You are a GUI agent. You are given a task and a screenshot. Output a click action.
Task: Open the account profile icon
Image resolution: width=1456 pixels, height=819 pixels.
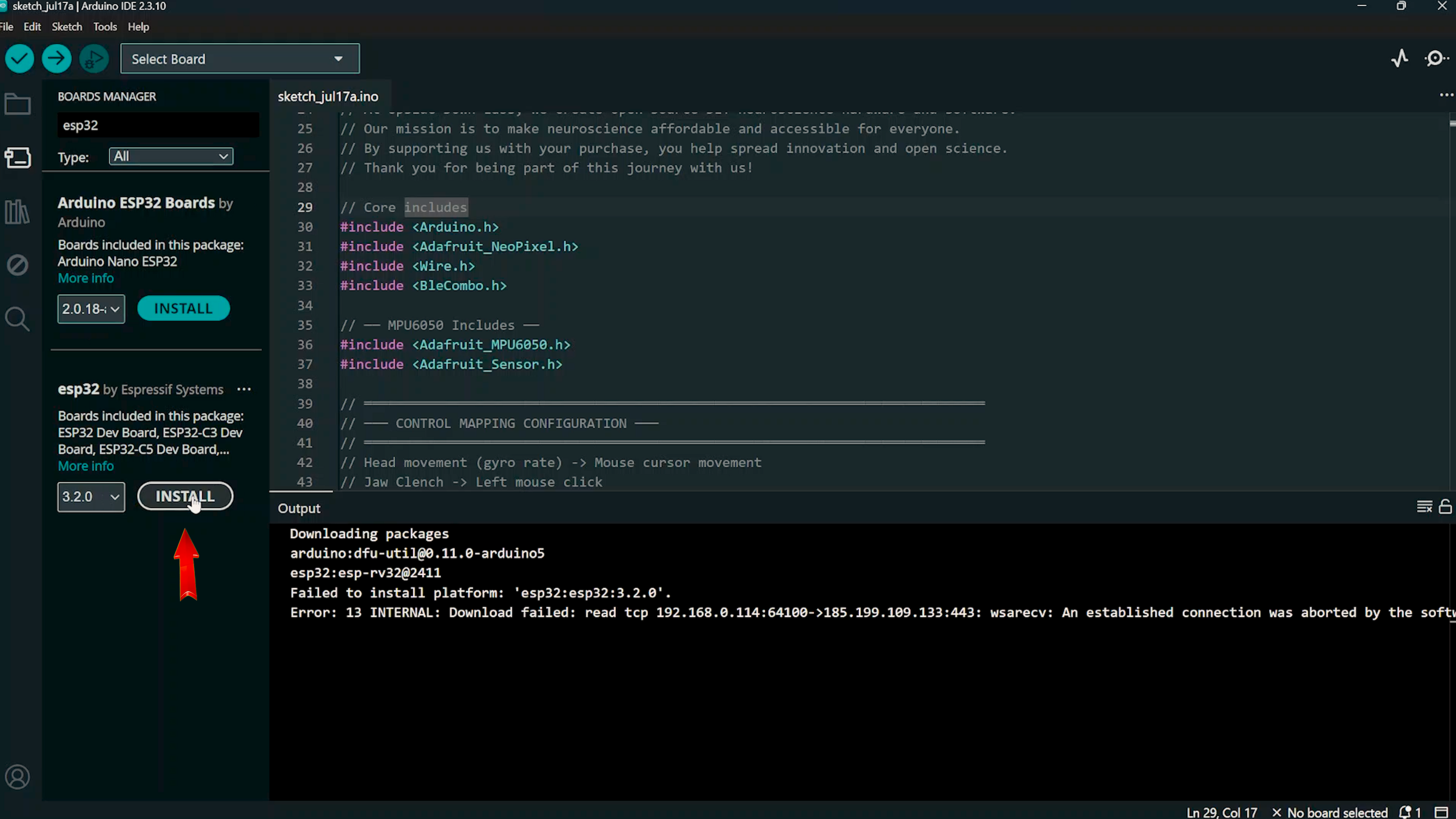click(x=18, y=777)
